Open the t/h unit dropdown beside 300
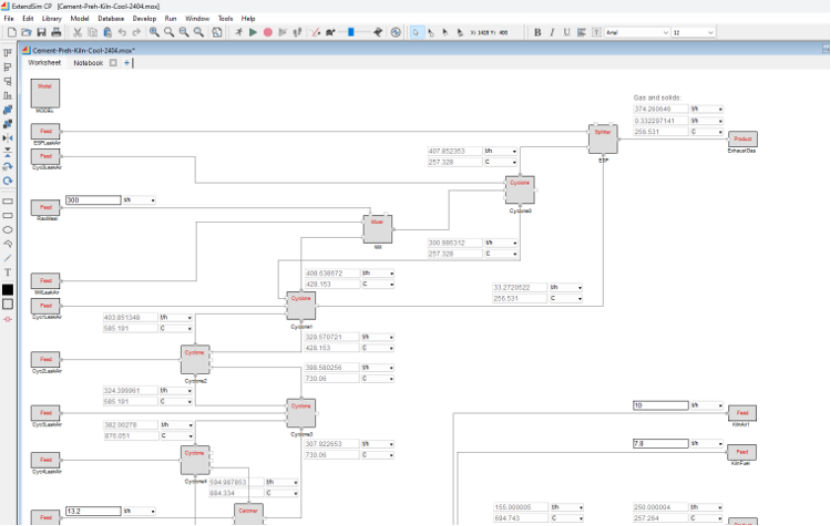The width and height of the screenshot is (831, 526). (139, 200)
